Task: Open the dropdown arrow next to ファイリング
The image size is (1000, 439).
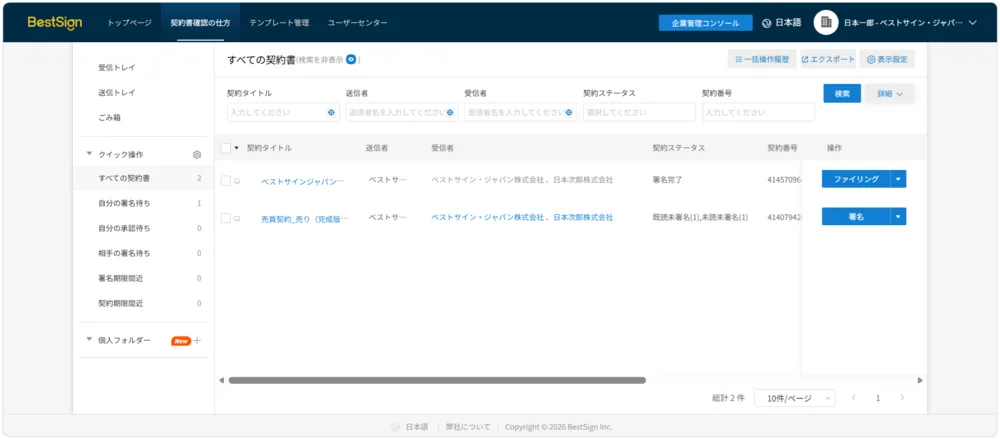Action: tap(898, 179)
